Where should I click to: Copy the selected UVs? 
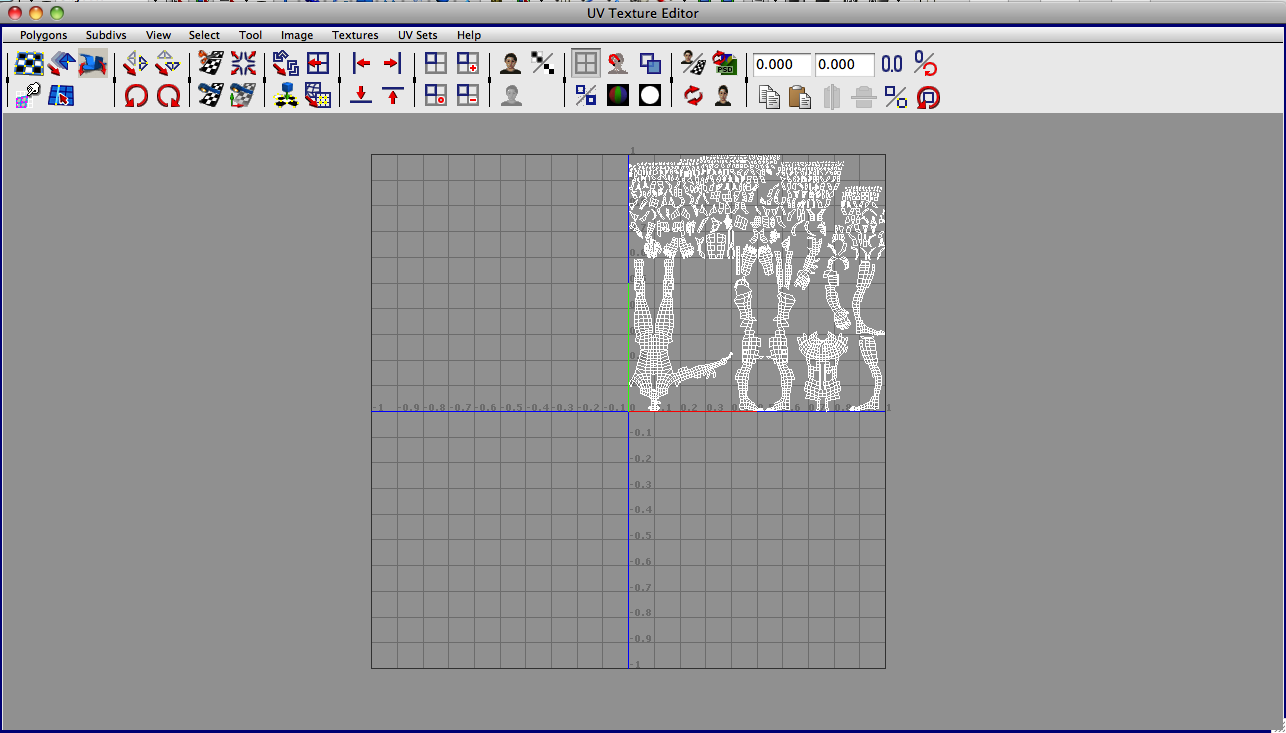(x=769, y=95)
